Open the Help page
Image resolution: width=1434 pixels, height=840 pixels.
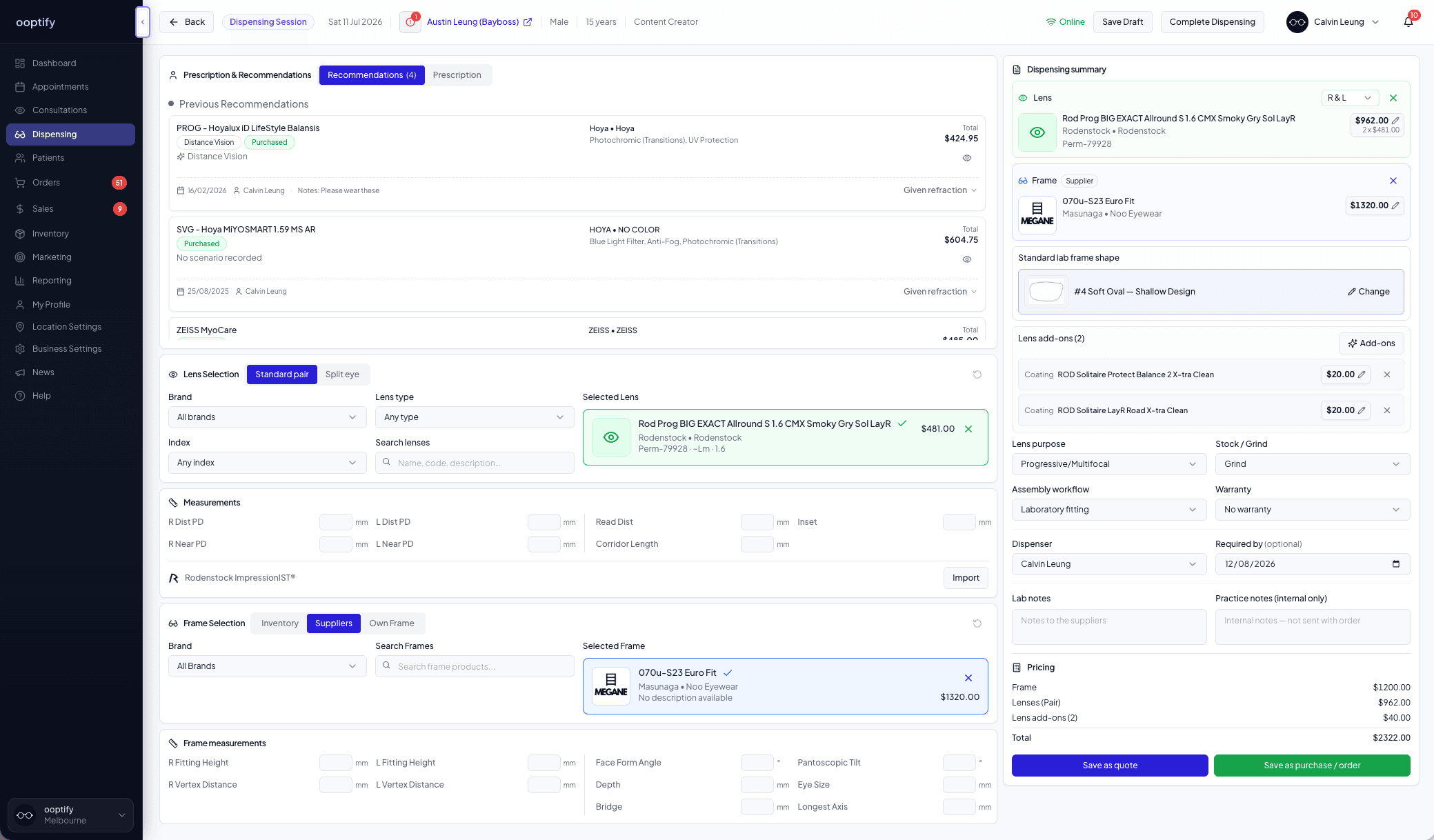(70, 396)
